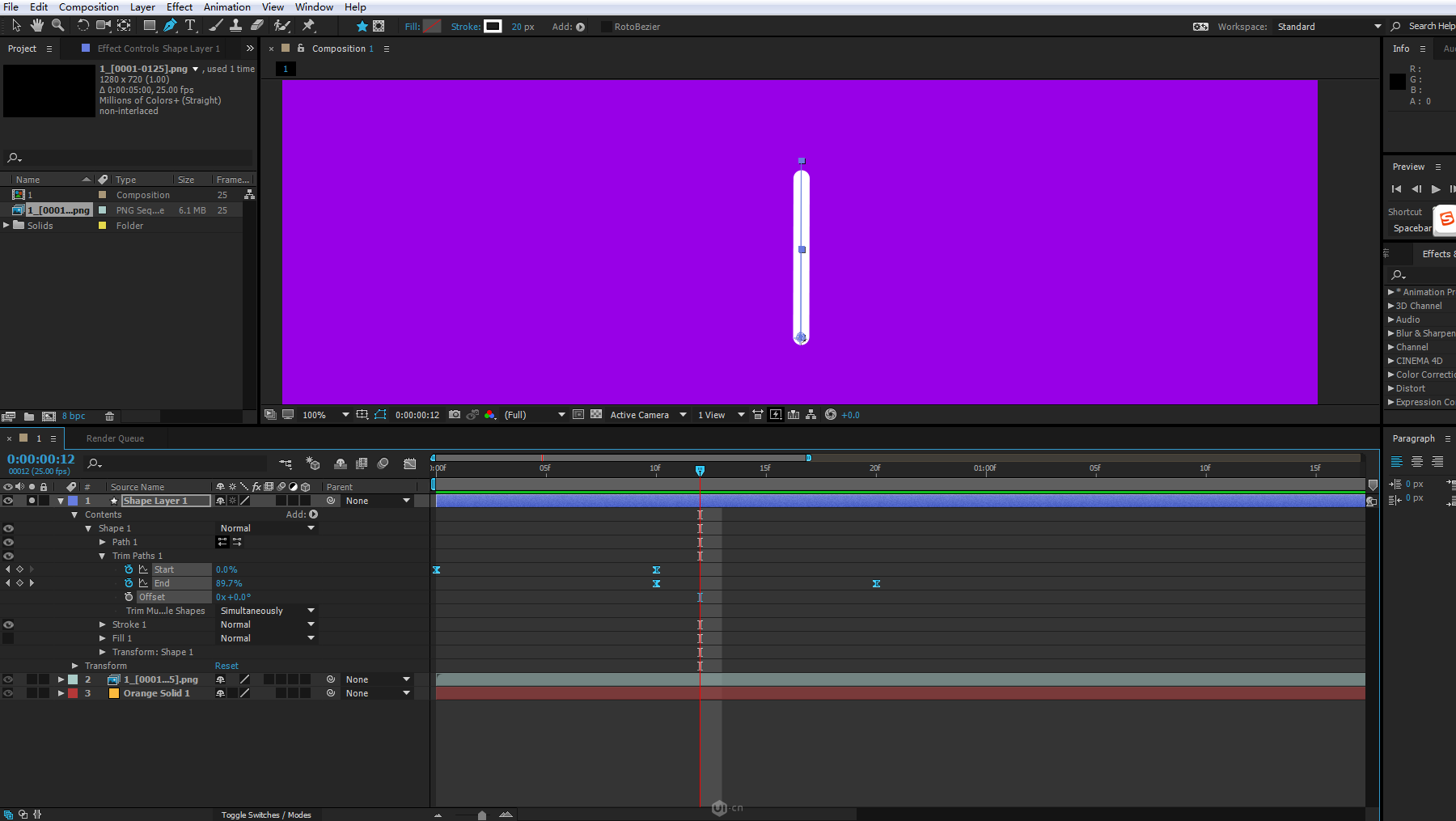1456x821 pixels.
Task: Pick the Horizontal Type tool
Action: pyautogui.click(x=191, y=26)
